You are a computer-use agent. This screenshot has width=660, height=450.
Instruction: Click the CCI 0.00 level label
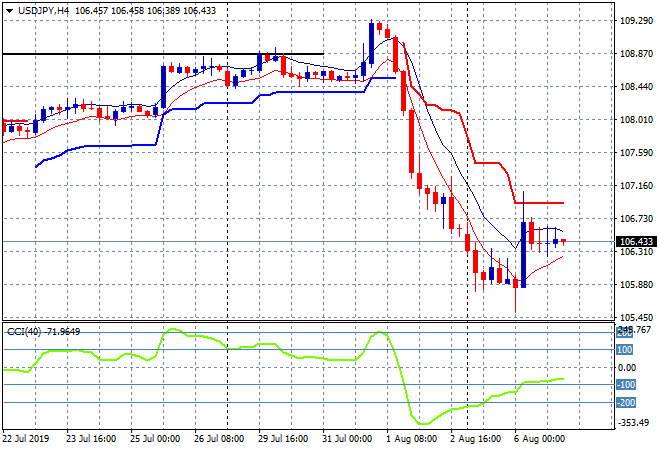coord(627,368)
